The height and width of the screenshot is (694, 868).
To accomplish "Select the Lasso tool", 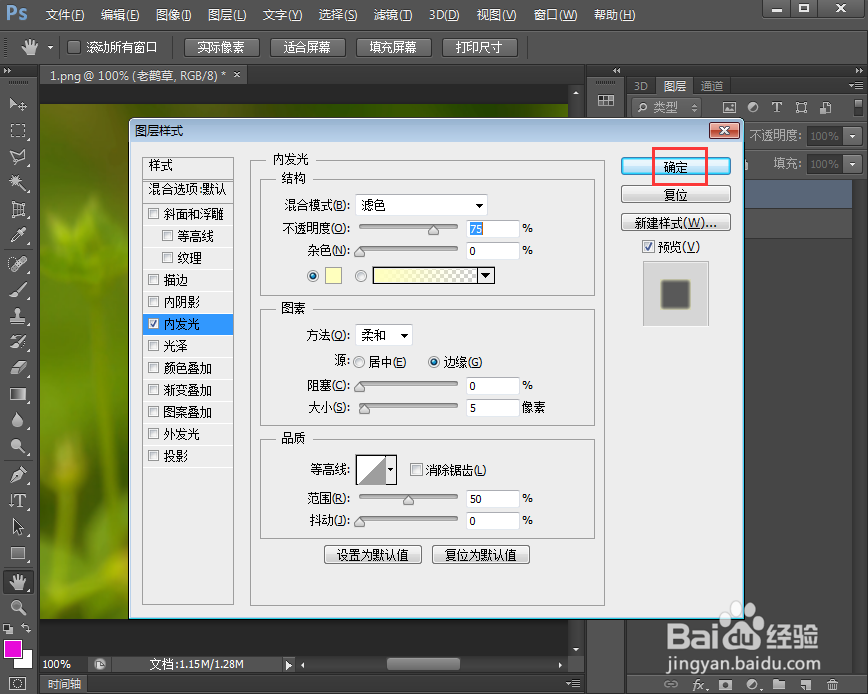I will 16,155.
